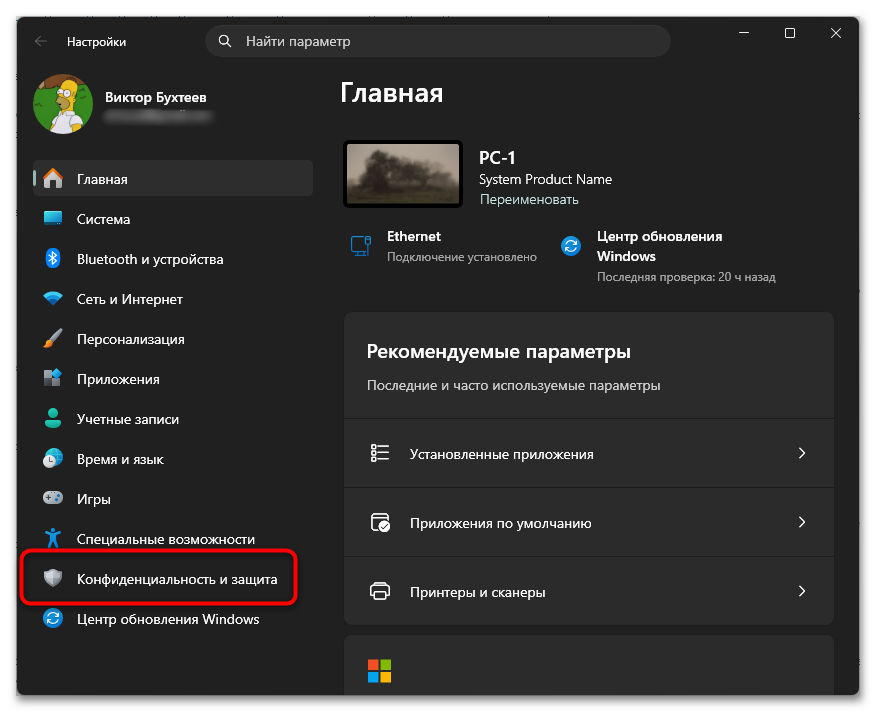Image resolution: width=876 pixels, height=712 pixels.
Task: Open Игры section
Action: coord(173,499)
